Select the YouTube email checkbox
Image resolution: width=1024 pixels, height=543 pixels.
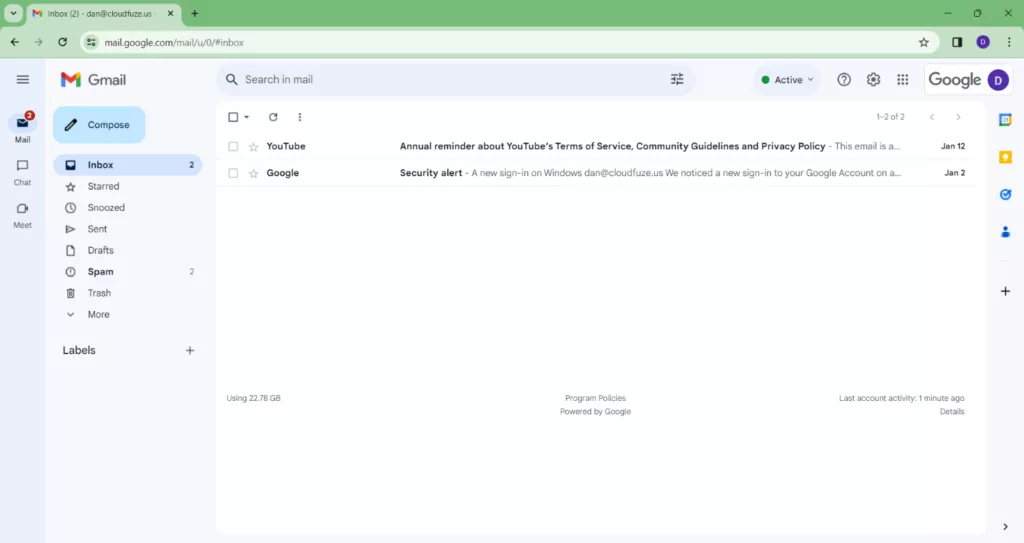[233, 146]
